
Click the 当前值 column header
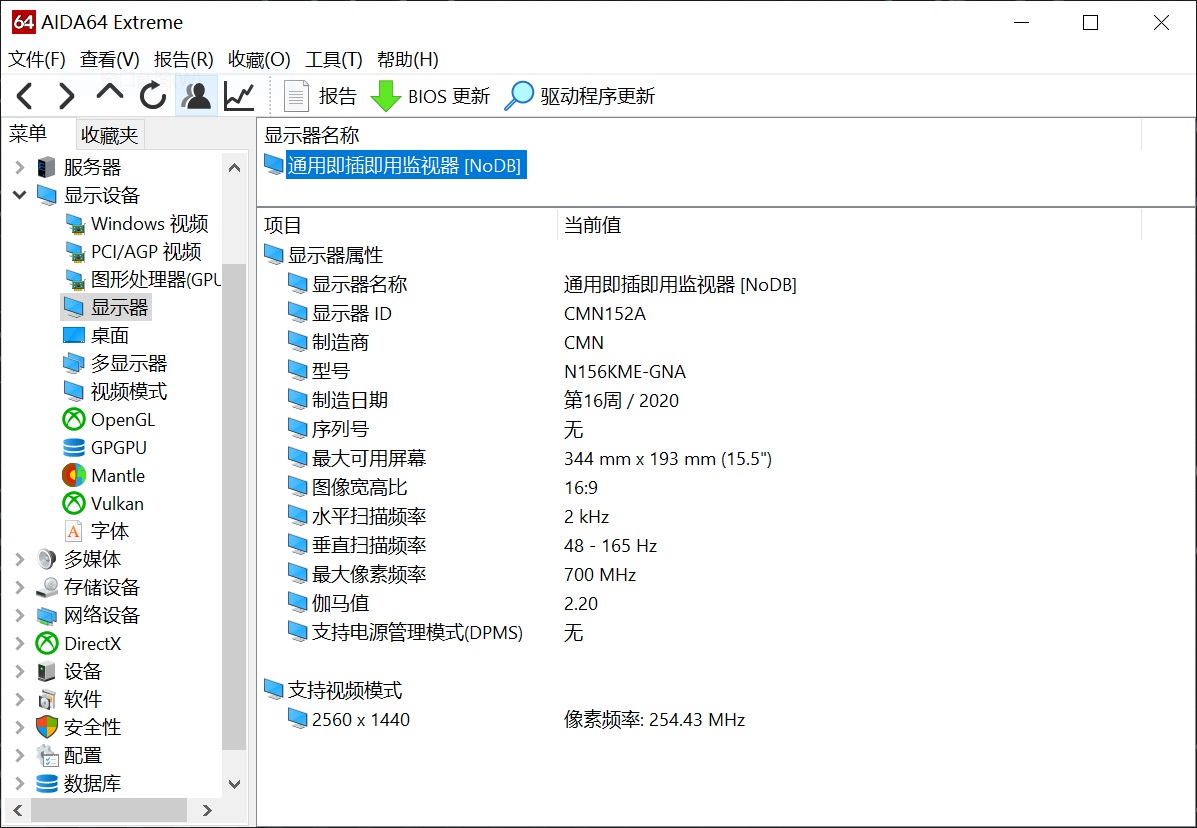pyautogui.click(x=592, y=225)
